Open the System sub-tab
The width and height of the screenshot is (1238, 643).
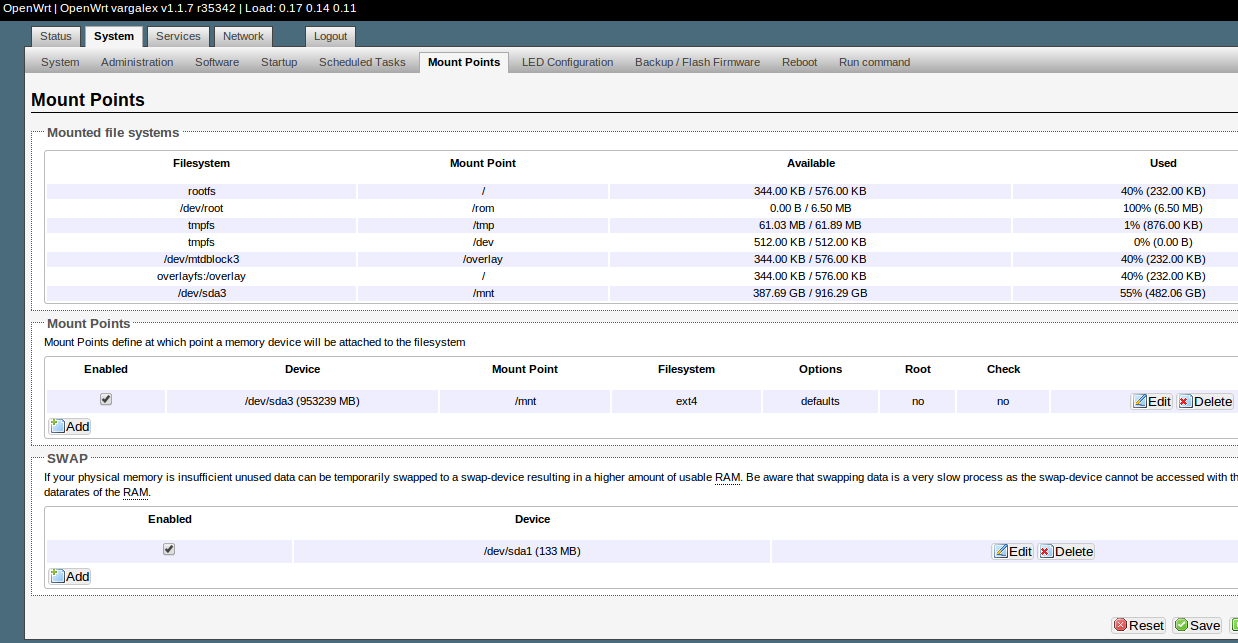(60, 62)
